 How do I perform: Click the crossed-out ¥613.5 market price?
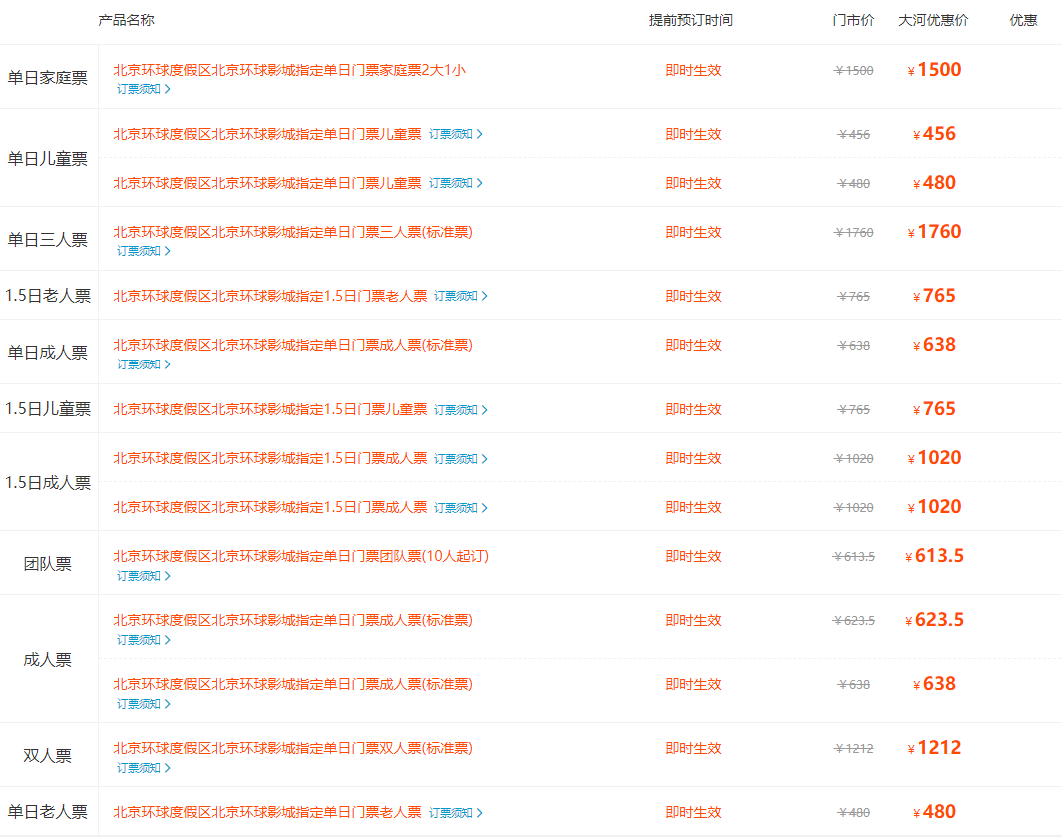pyautogui.click(x=853, y=557)
